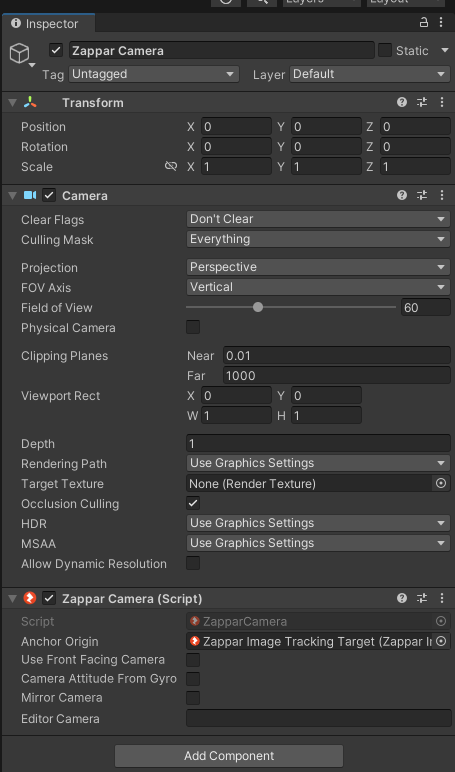Image resolution: width=455 pixels, height=772 pixels.
Task: Click the Position Z field
Action: tap(415, 127)
